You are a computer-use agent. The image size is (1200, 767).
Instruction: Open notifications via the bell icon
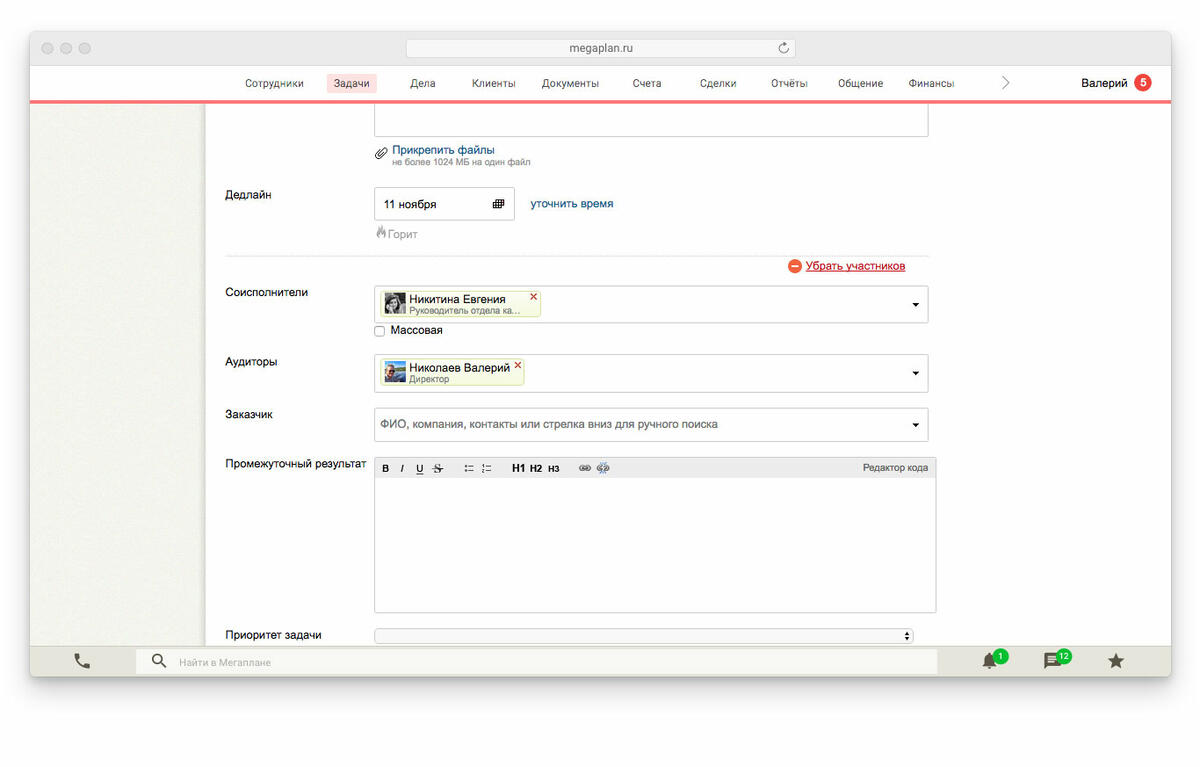pyautogui.click(x=989, y=661)
